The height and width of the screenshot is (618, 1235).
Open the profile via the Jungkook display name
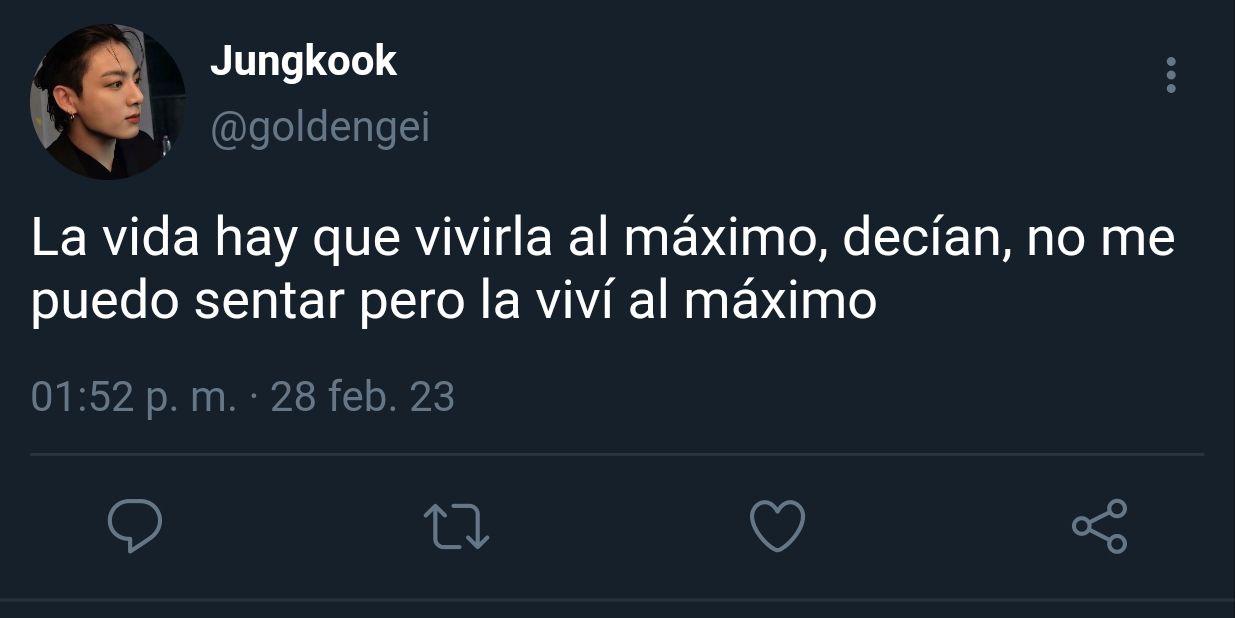(x=303, y=62)
